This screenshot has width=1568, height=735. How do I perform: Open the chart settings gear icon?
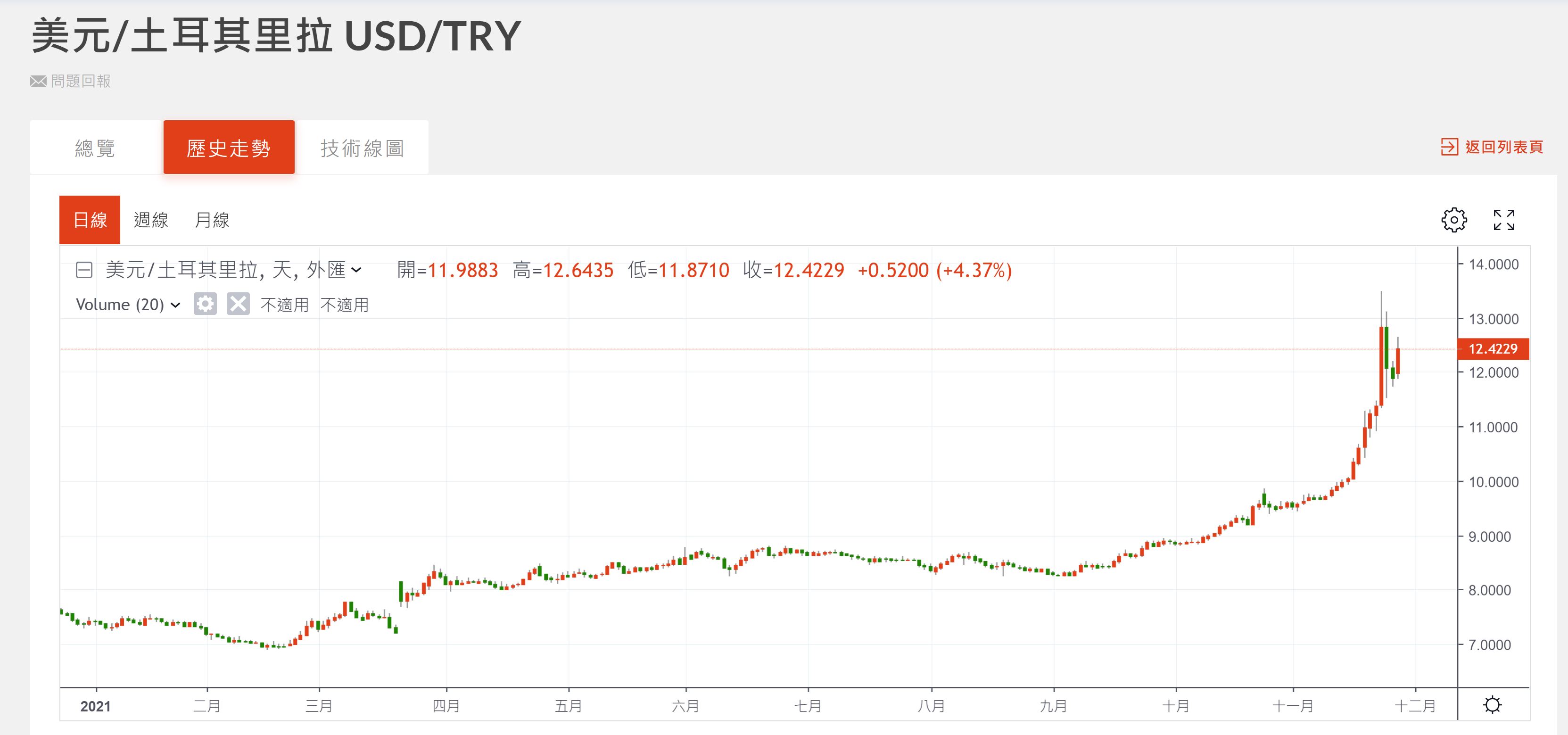[x=1453, y=220]
